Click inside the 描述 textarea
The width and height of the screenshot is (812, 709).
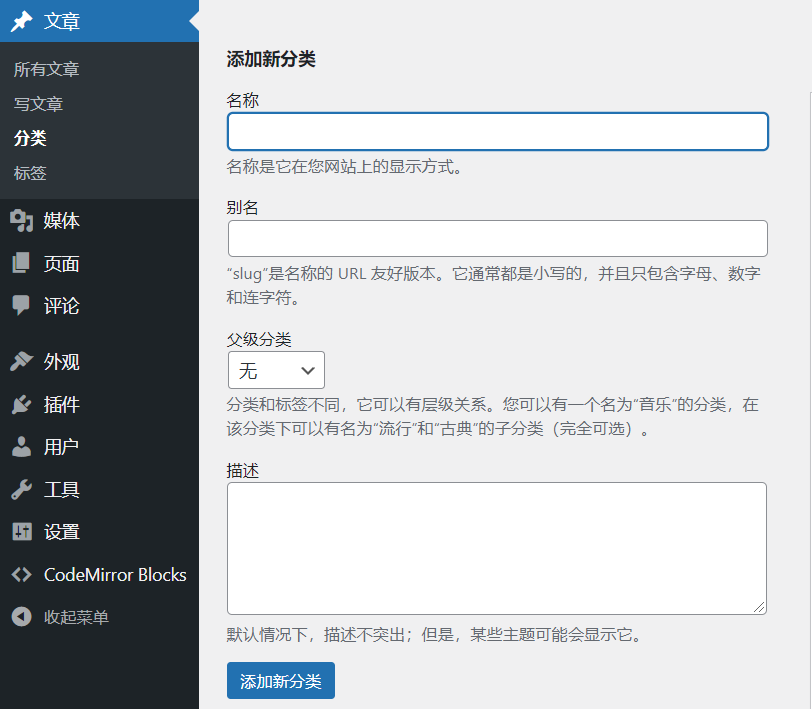click(x=496, y=548)
